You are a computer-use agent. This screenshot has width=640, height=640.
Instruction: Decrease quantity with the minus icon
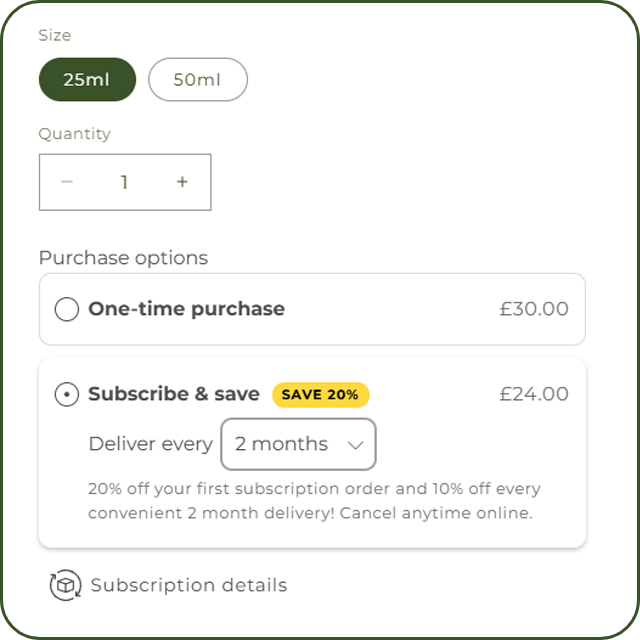67,182
